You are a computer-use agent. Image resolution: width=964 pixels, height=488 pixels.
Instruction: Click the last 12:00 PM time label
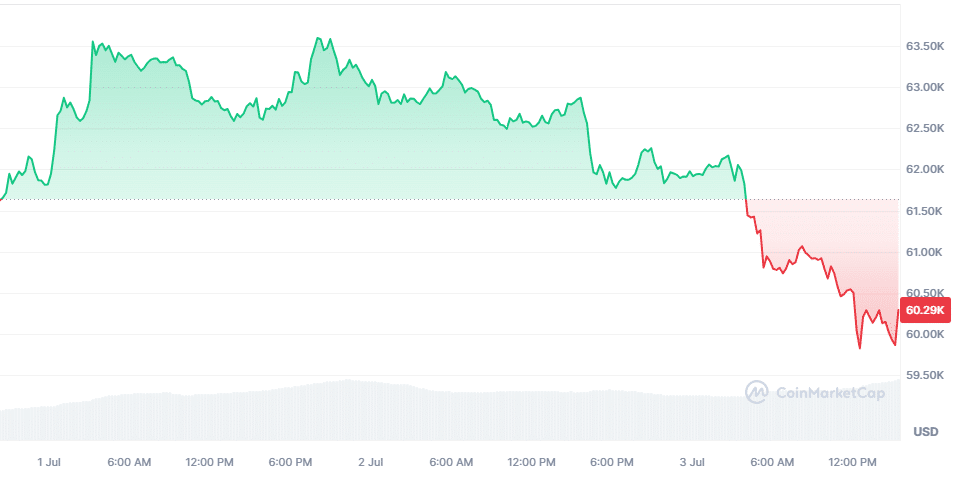(852, 462)
